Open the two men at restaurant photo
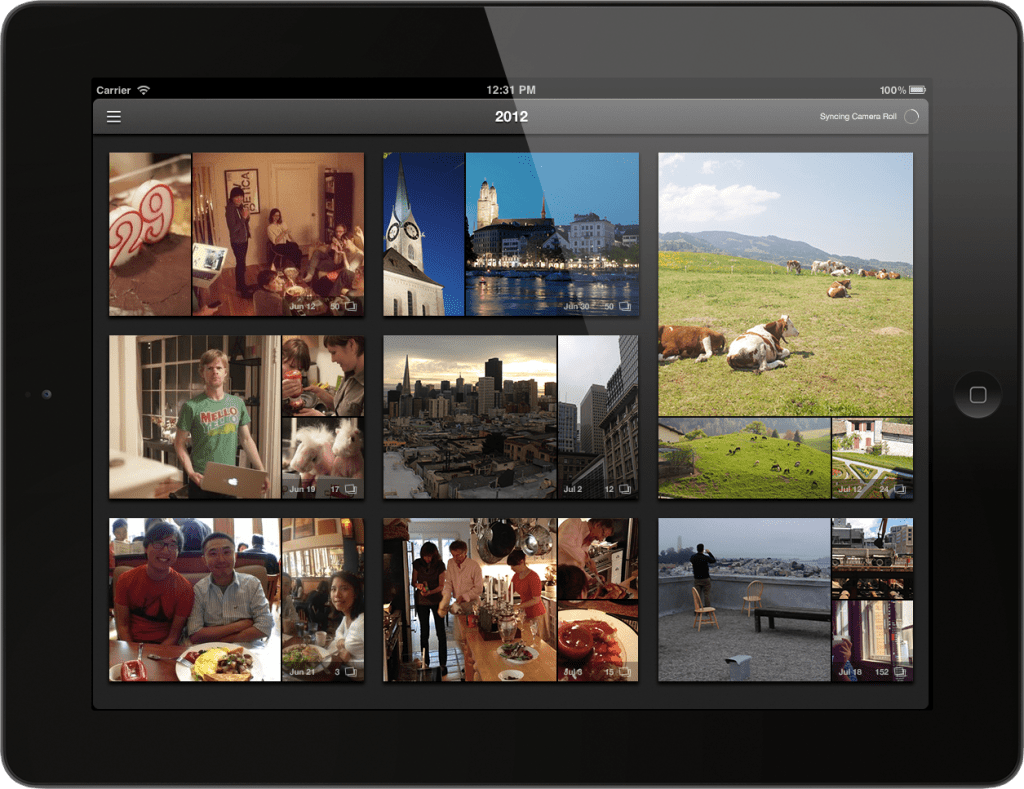 [194, 599]
